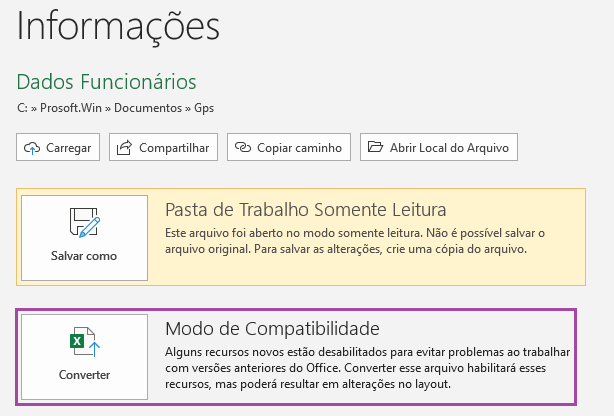Click the Copiar caminho text
This screenshot has width=614, height=416.
(299, 148)
